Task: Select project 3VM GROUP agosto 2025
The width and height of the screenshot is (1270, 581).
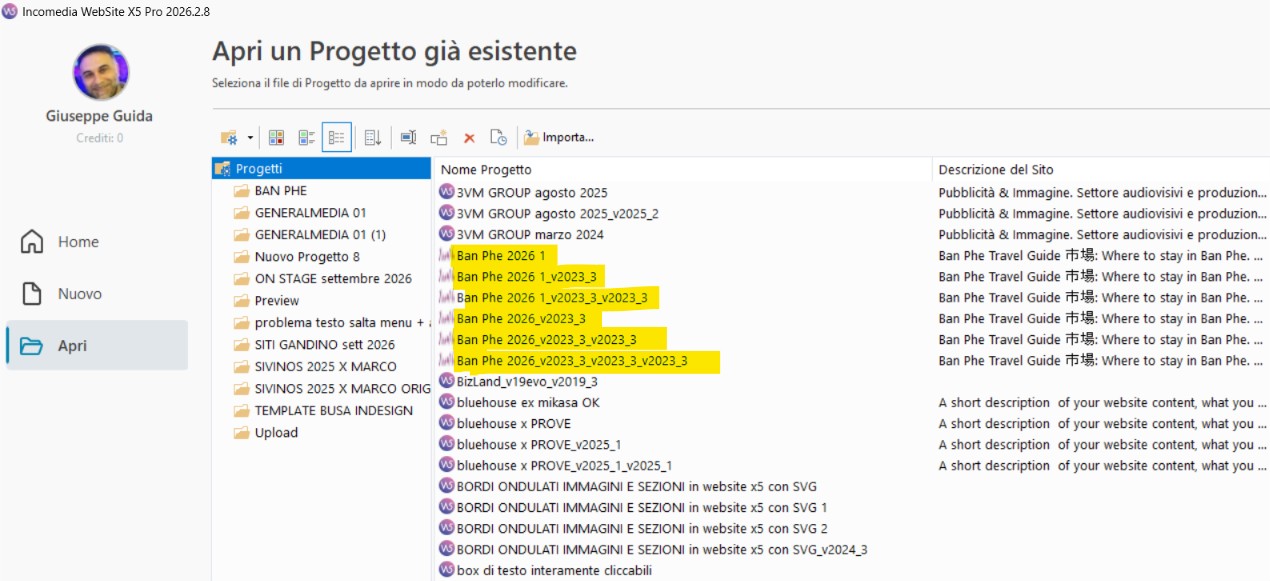Action: click(532, 192)
